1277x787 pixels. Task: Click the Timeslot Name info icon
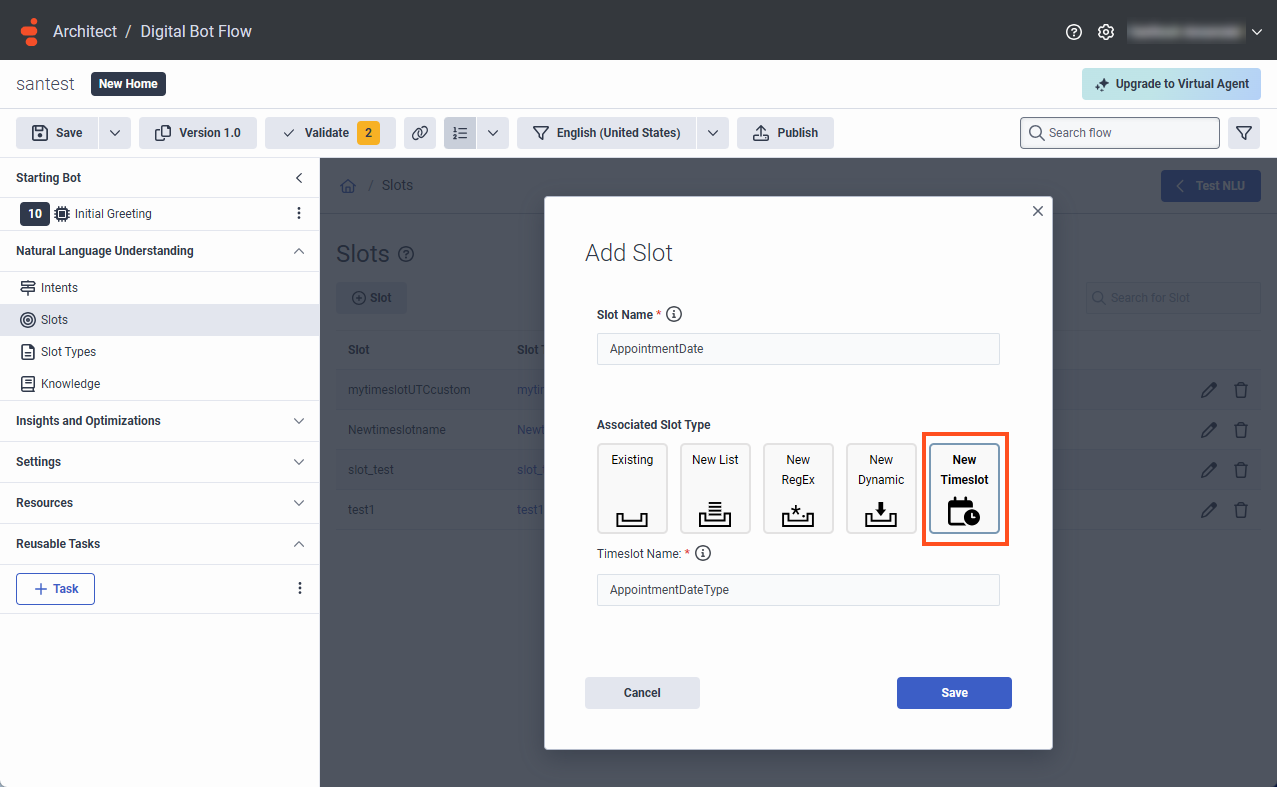(x=703, y=553)
